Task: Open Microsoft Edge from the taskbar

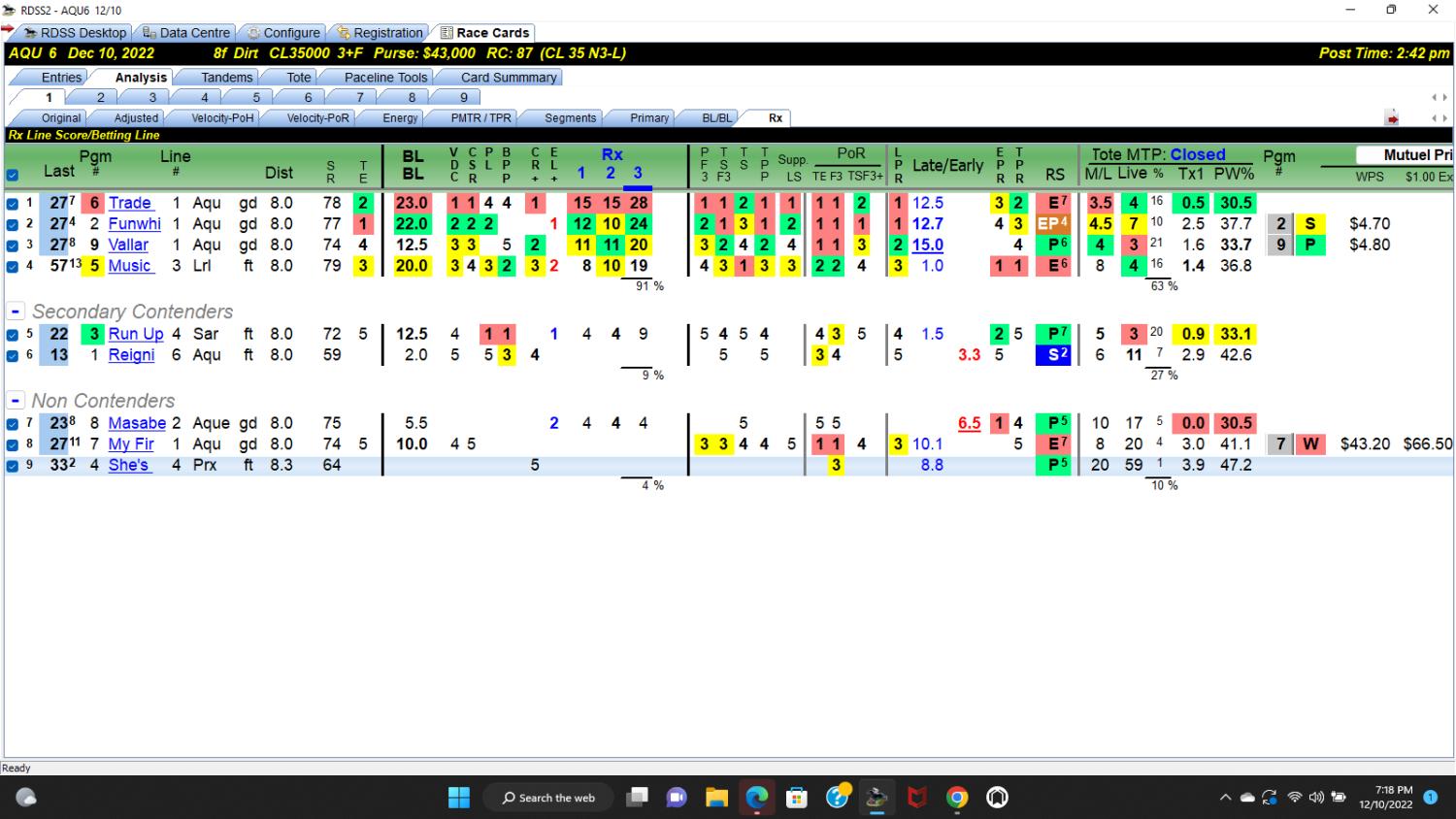Action: tap(757, 798)
